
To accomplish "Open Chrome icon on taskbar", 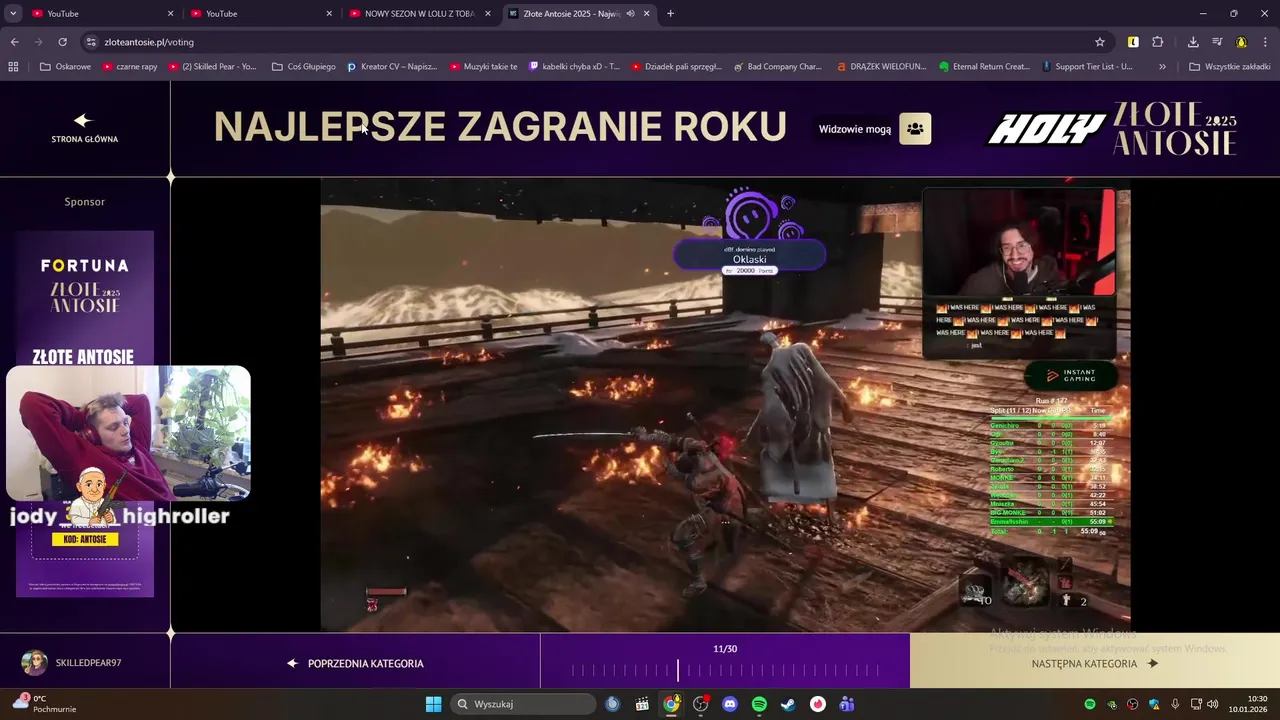I will click(671, 704).
